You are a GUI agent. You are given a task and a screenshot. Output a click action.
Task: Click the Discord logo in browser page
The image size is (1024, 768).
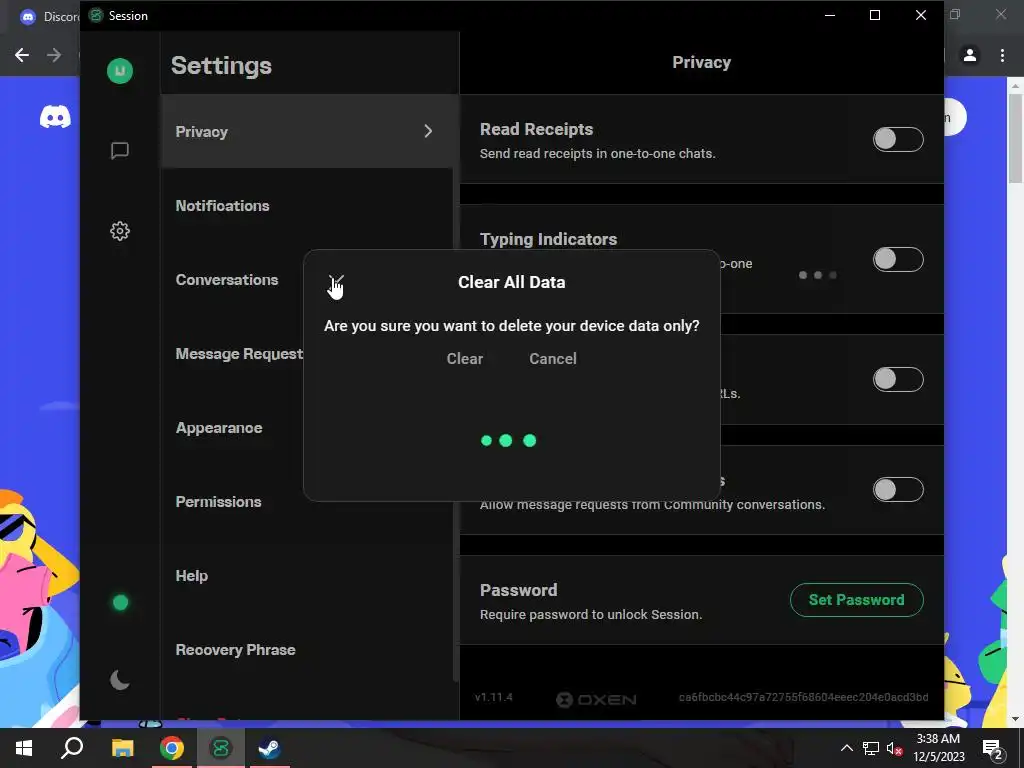(56, 117)
